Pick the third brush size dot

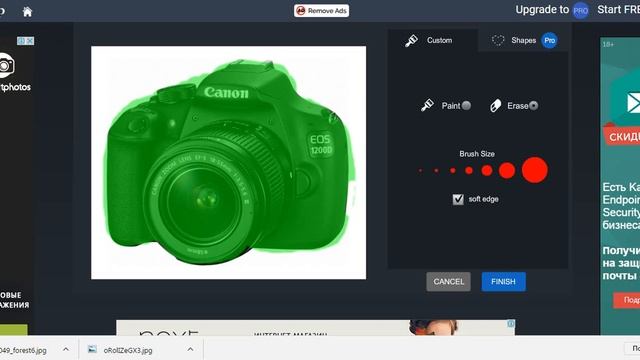pyautogui.click(x=453, y=171)
